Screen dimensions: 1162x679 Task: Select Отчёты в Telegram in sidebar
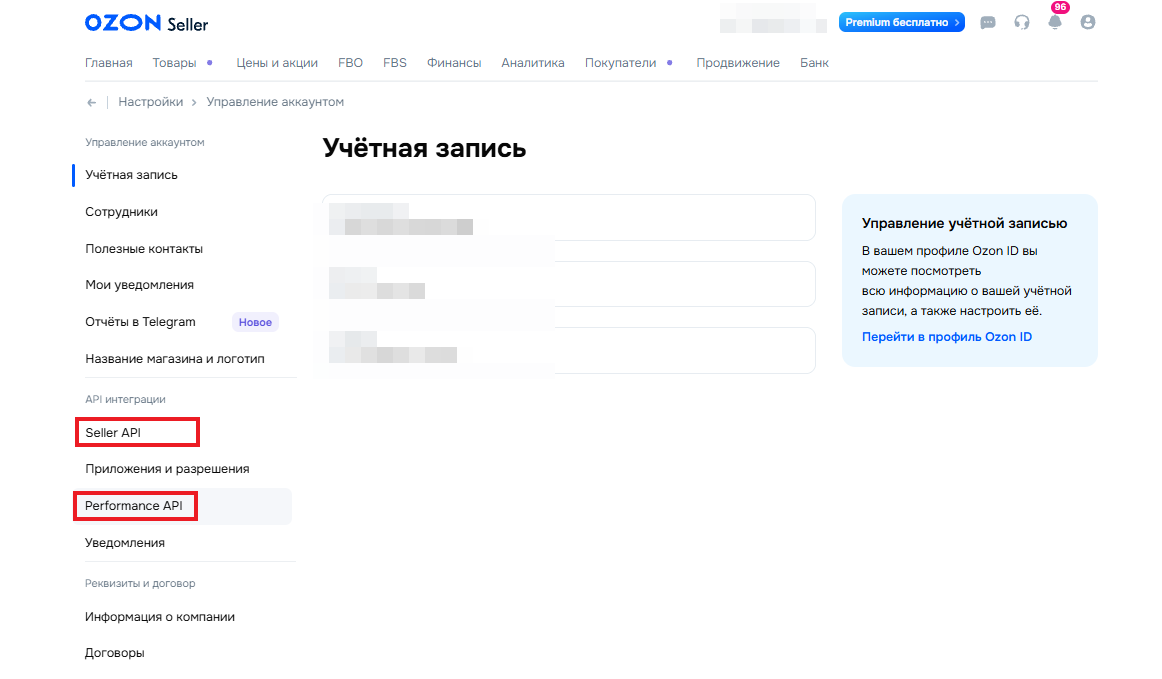pyautogui.click(x=140, y=322)
